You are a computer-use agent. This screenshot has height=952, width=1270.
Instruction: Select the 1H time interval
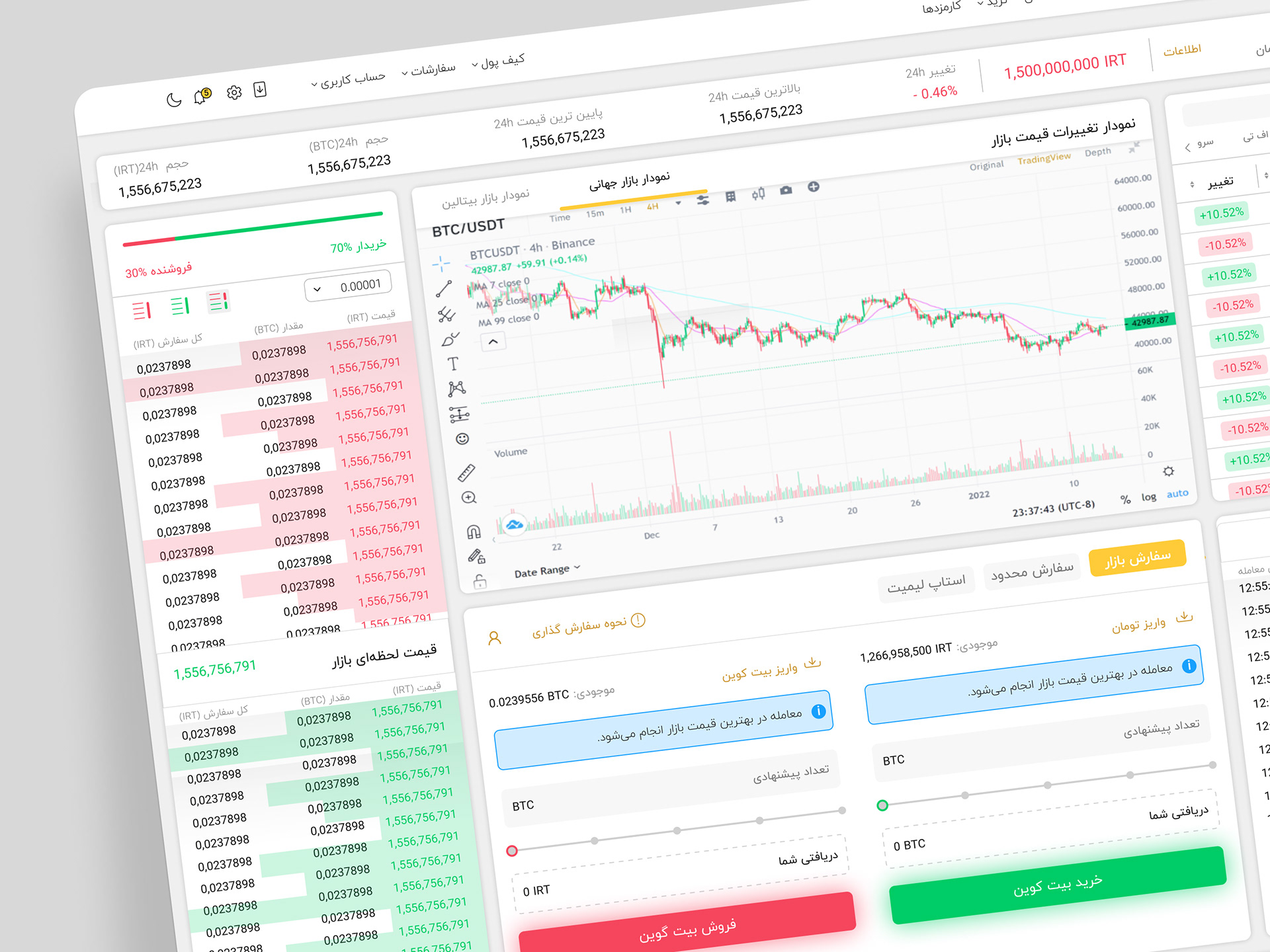625,210
